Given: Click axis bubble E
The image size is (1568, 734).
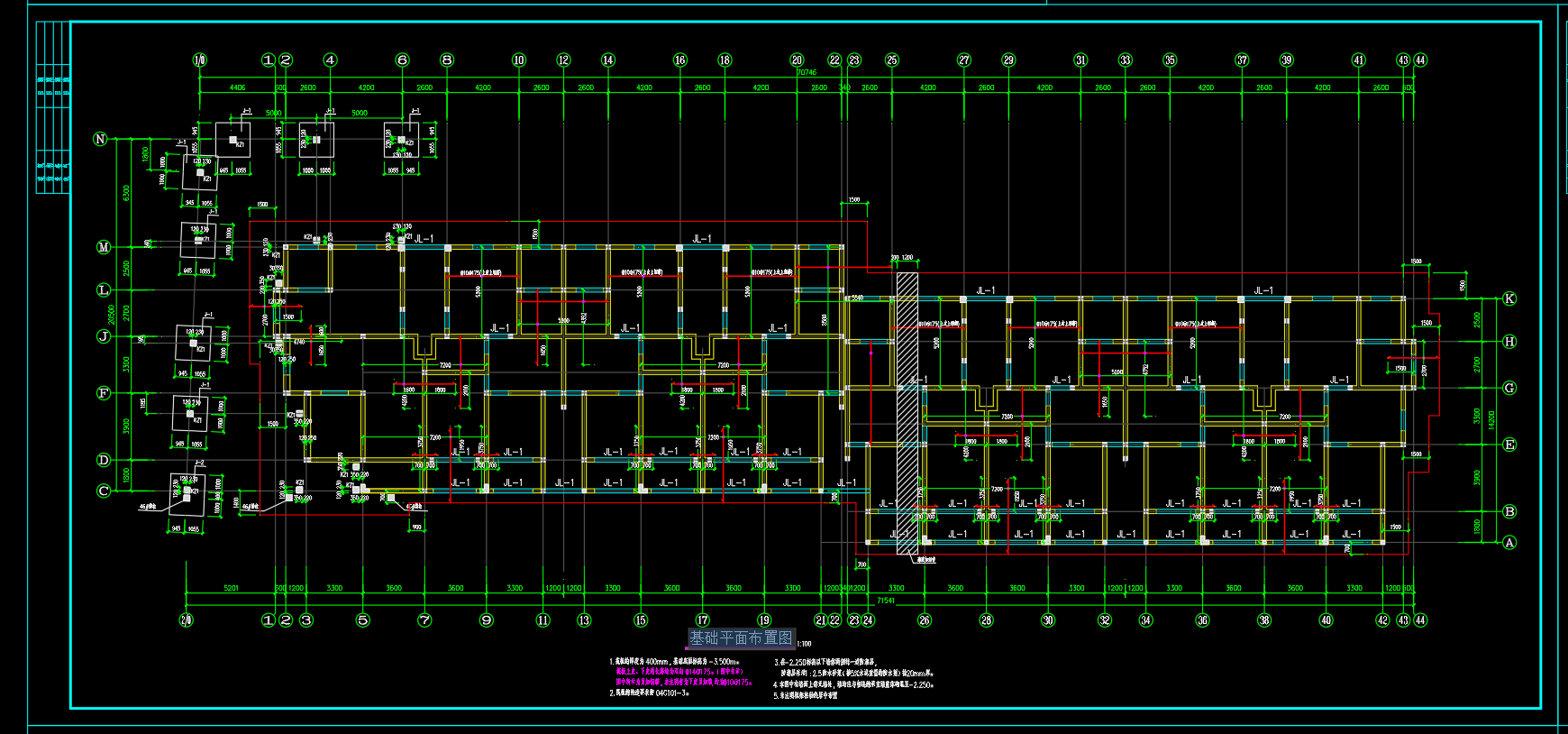Looking at the screenshot, I should pos(1509,445).
